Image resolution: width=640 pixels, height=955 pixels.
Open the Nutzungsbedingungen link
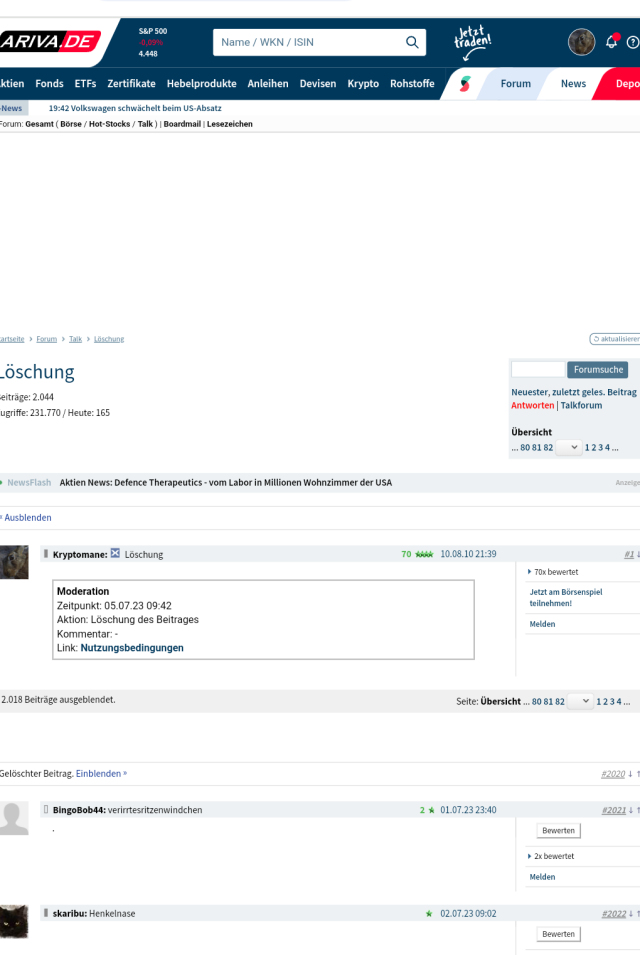pos(132,647)
